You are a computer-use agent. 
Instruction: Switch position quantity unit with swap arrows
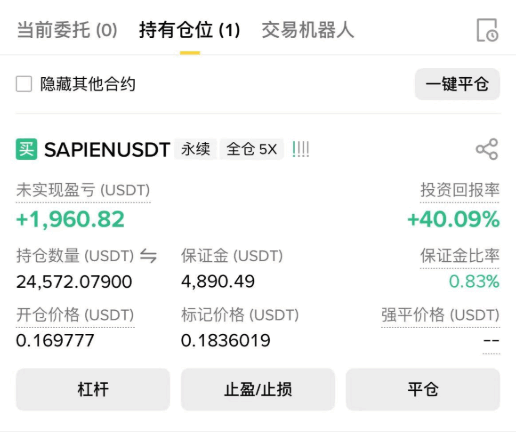click(148, 256)
